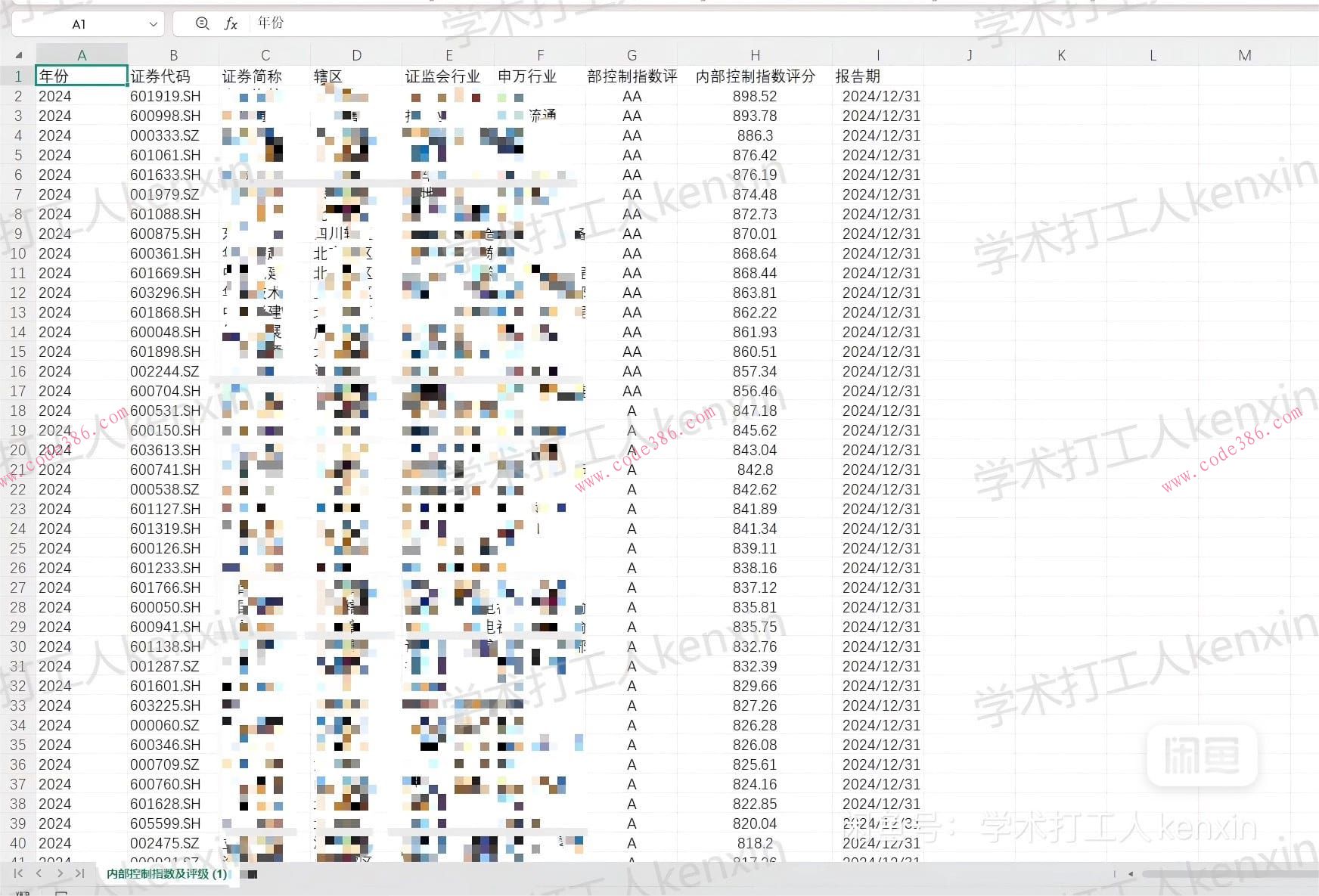Select column M header
1319x896 pixels.
[x=1244, y=55]
